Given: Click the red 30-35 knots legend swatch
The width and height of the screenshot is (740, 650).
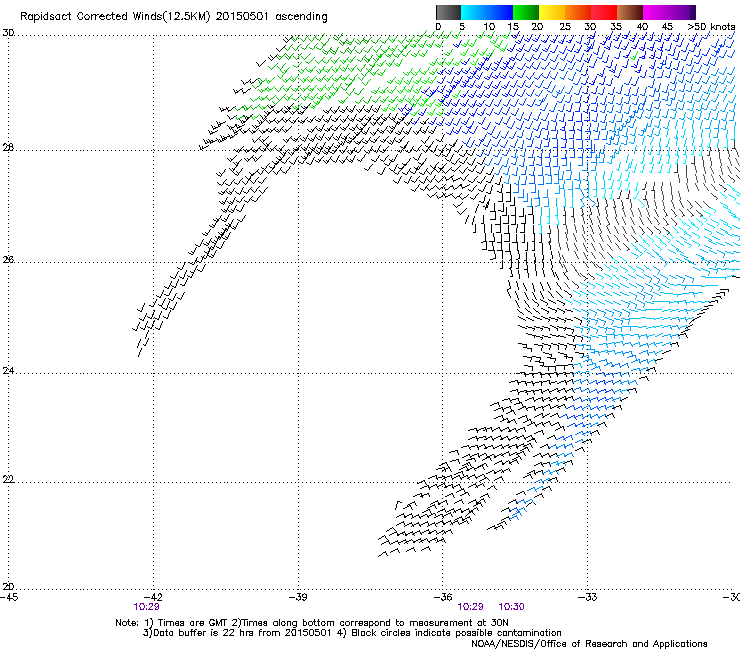Looking at the screenshot, I should [x=604, y=12].
